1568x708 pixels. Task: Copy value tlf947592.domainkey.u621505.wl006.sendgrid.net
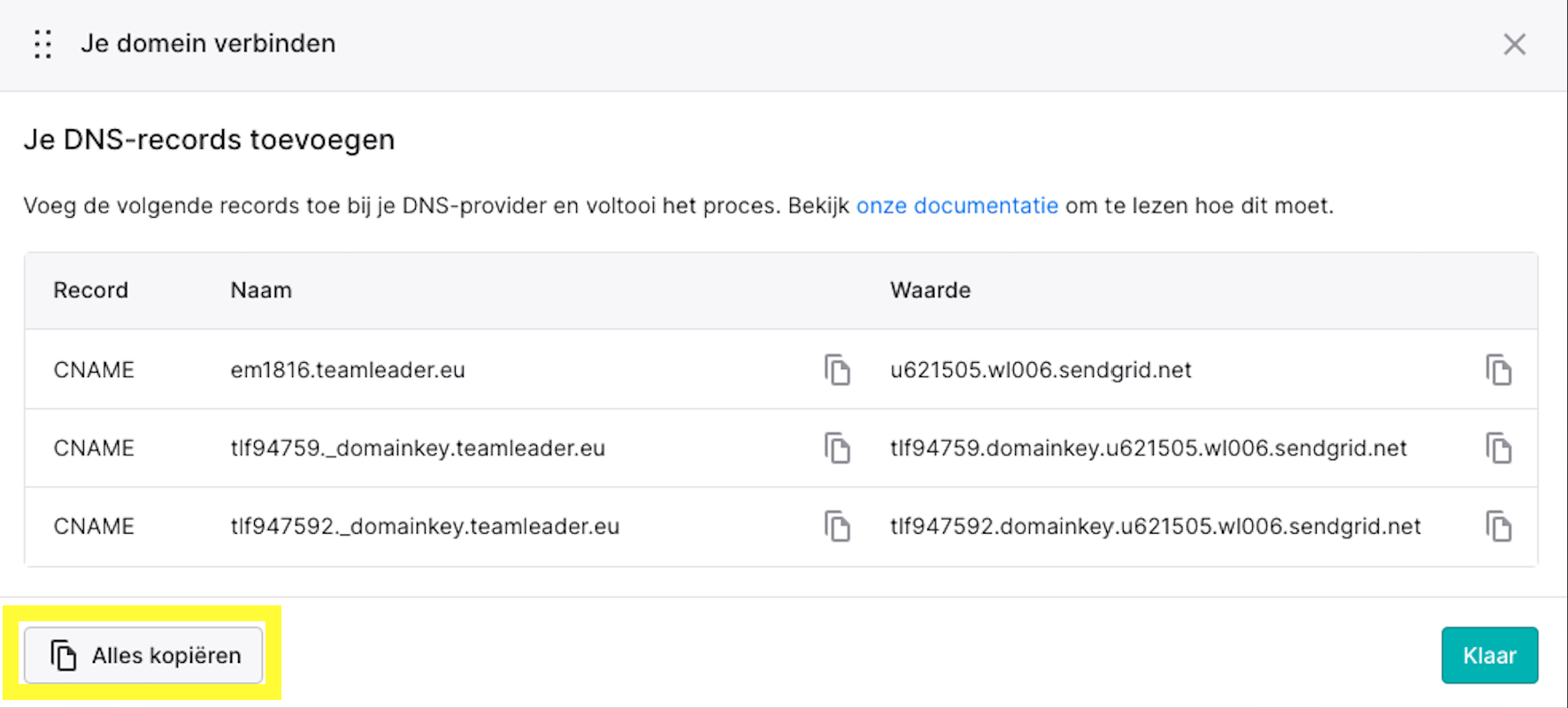point(1498,527)
